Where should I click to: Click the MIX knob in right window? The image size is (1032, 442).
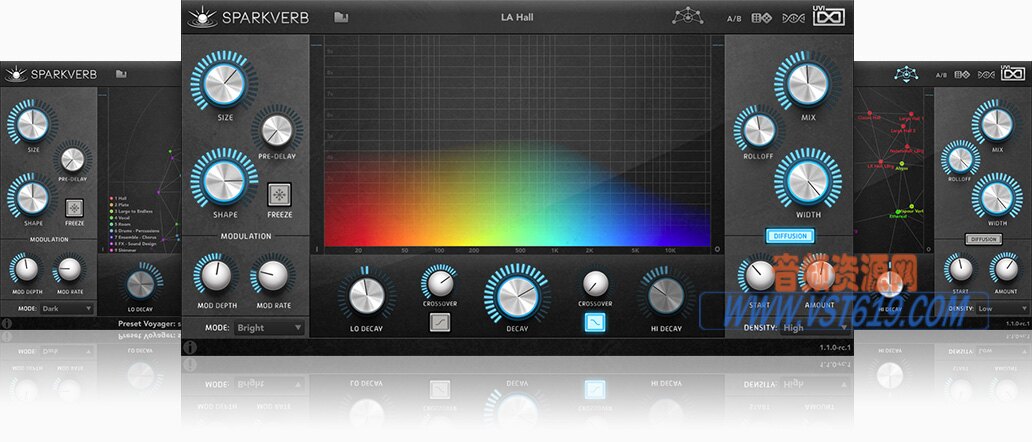pos(997,124)
